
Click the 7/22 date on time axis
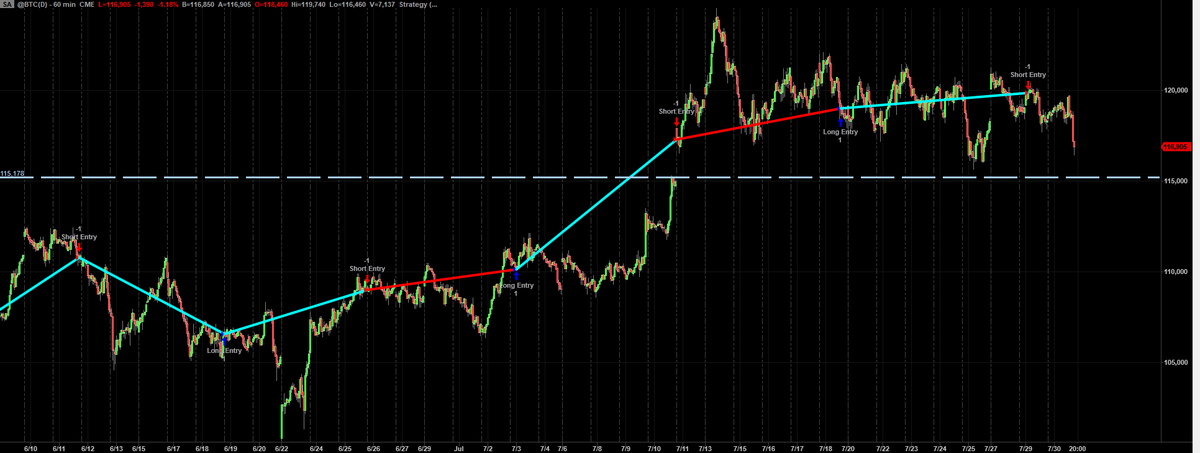click(x=884, y=449)
